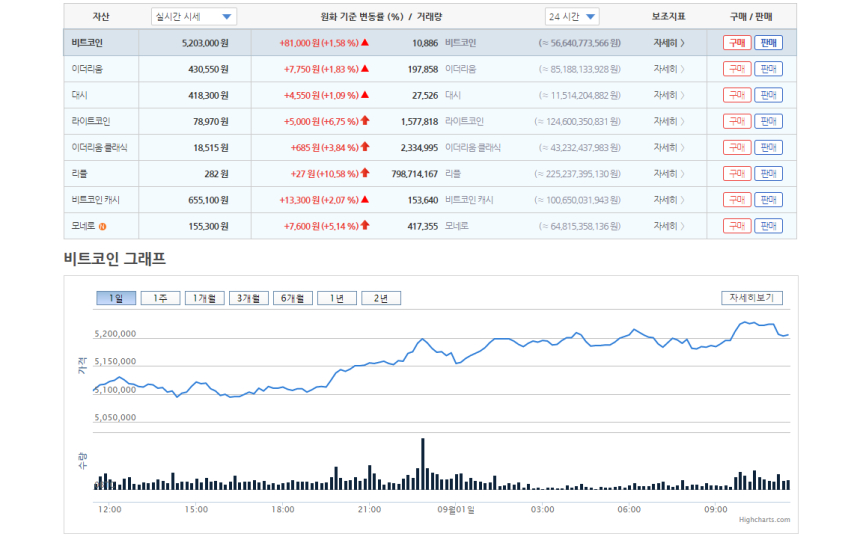Buy 라이트코인 using 구매 button
This screenshot has height=537, width=860.
[737, 121]
